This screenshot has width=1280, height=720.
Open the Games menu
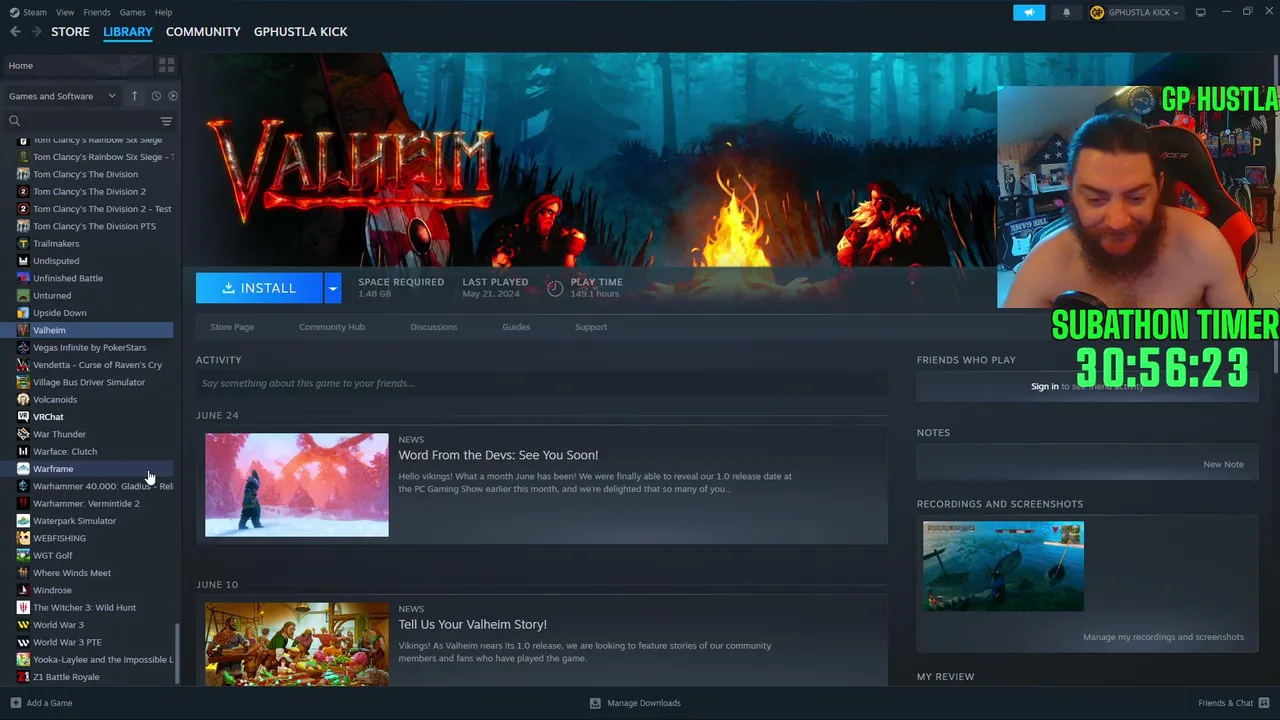click(132, 12)
